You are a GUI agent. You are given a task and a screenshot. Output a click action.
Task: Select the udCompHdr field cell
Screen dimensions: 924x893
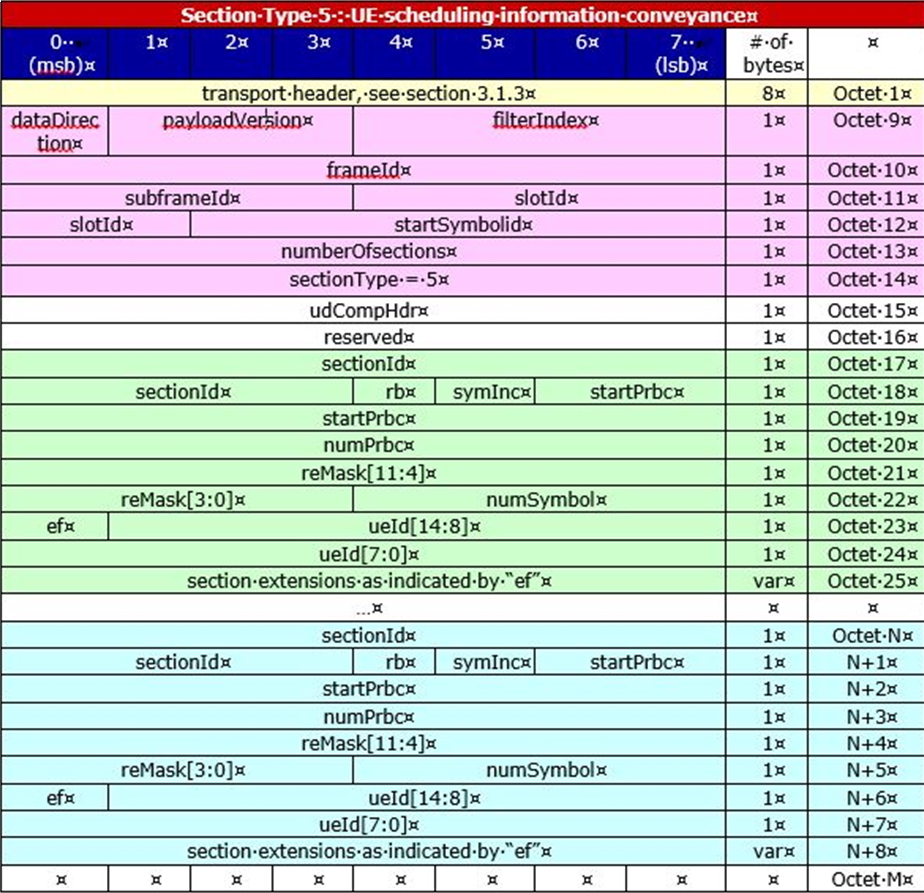(x=364, y=310)
